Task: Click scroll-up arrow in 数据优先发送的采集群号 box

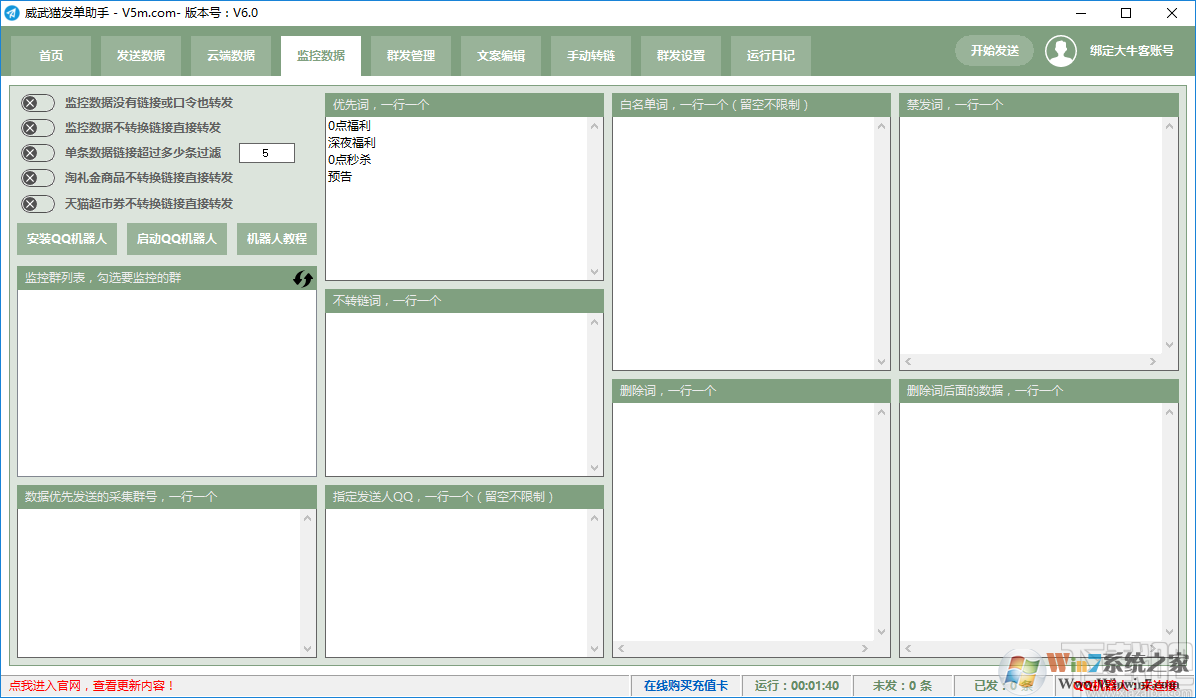Action: point(307,518)
